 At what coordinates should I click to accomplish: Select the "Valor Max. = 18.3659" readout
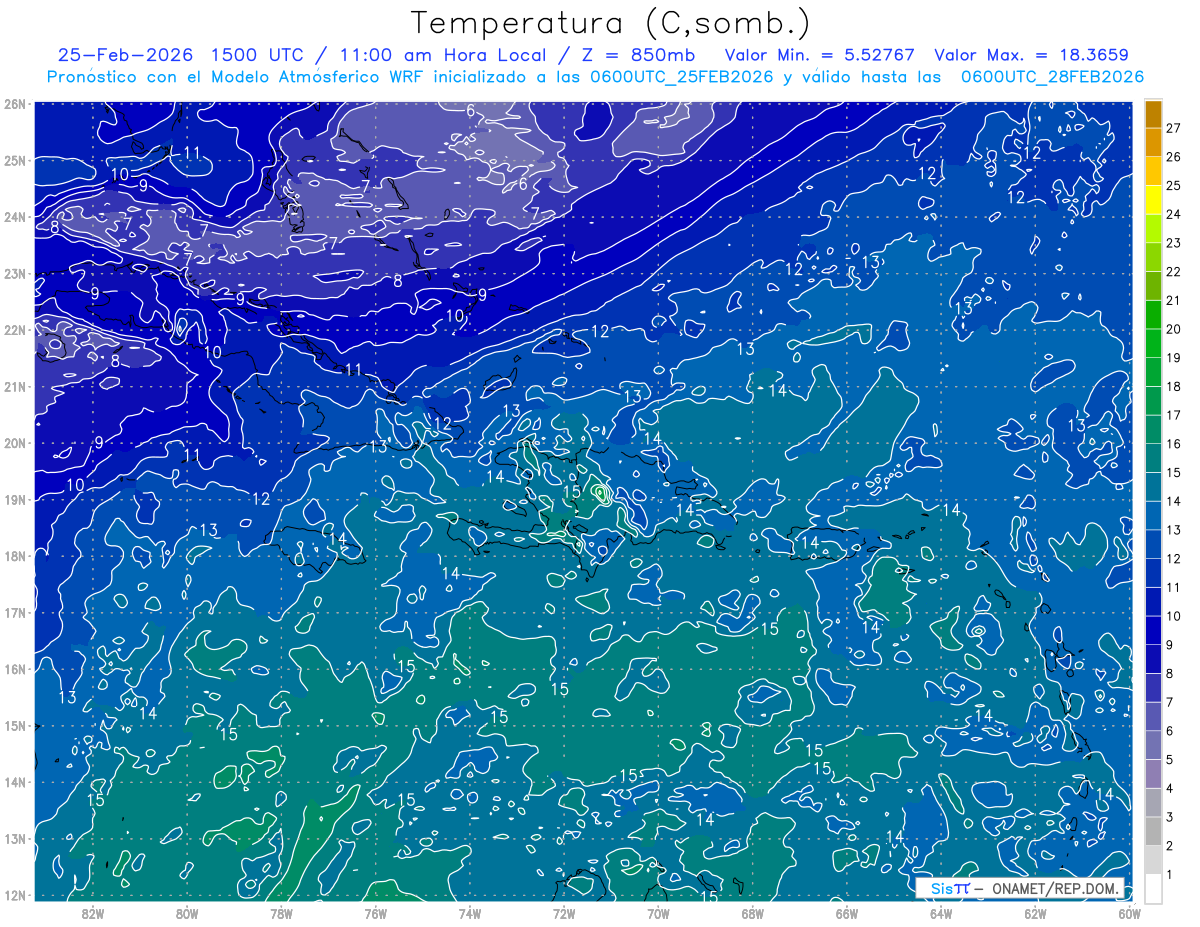coord(1032,55)
